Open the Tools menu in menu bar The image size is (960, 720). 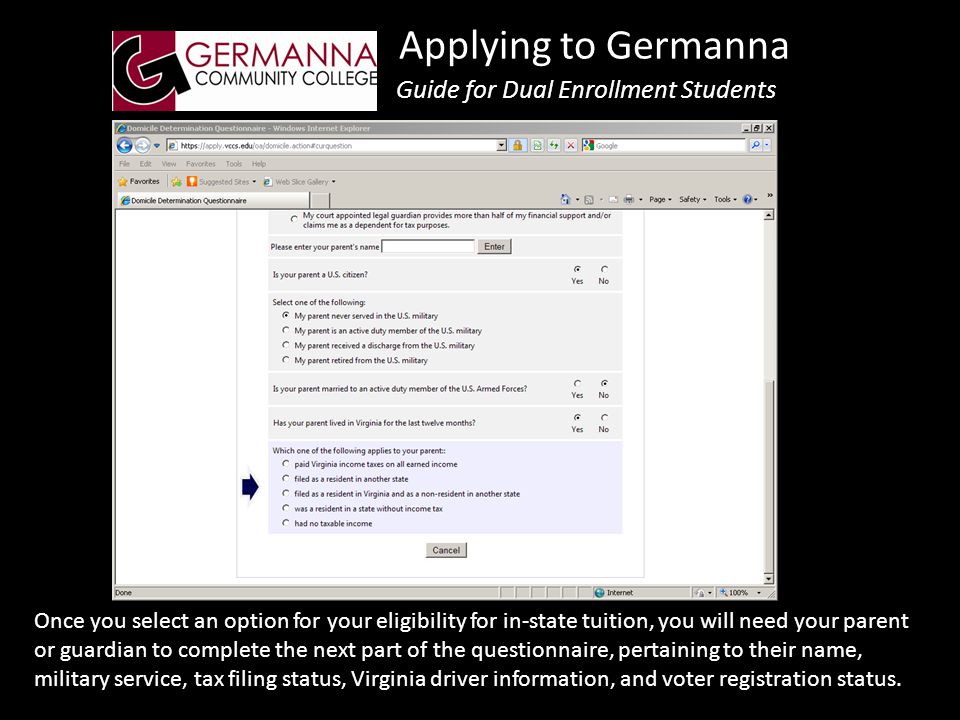click(234, 164)
